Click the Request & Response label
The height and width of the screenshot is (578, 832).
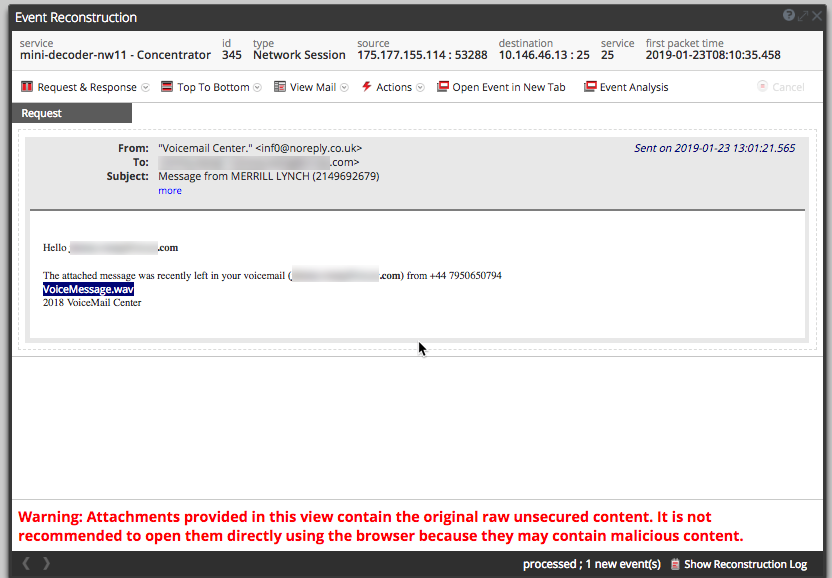87,87
